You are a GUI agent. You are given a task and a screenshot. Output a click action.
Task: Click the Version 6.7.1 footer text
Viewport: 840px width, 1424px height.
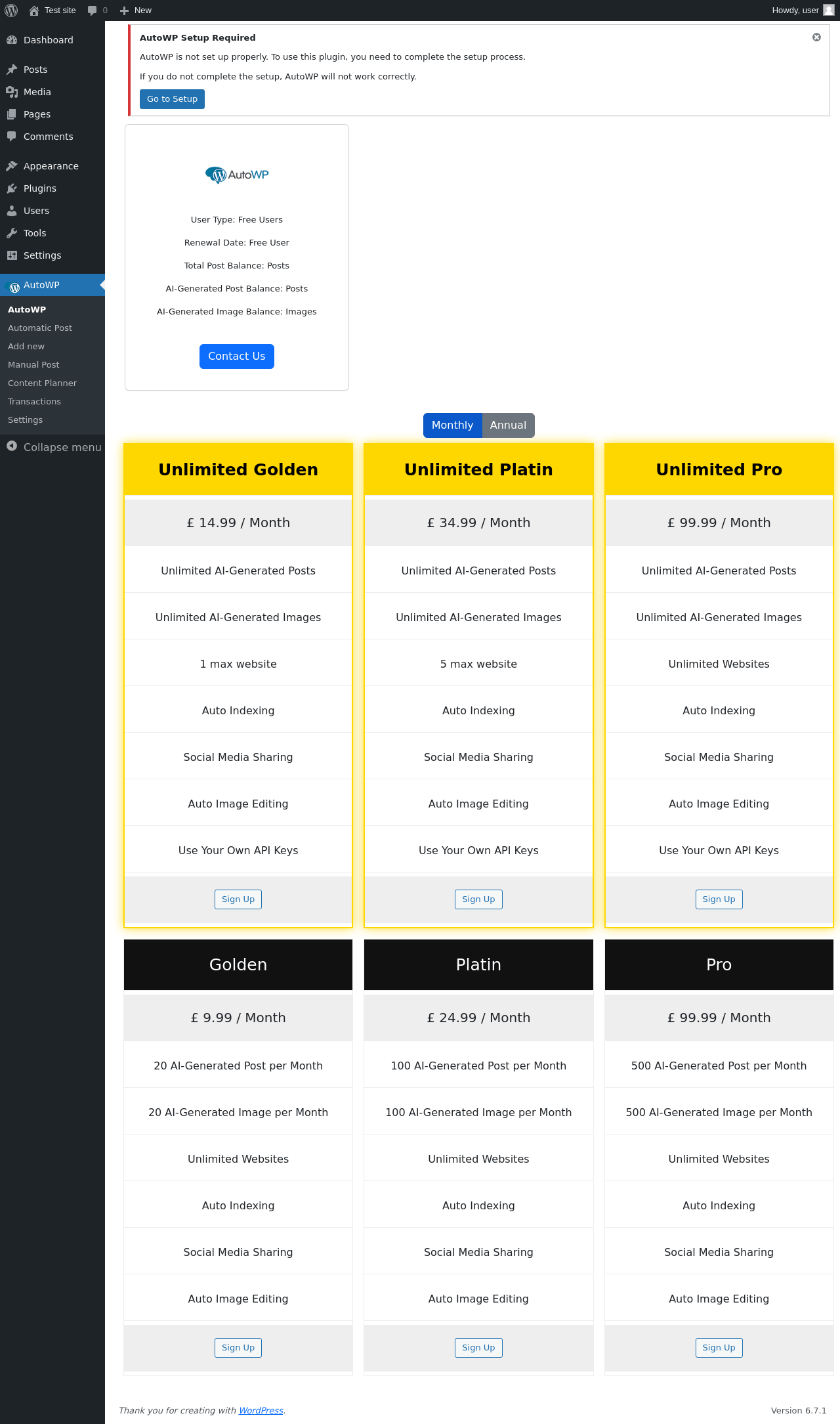(x=799, y=1410)
